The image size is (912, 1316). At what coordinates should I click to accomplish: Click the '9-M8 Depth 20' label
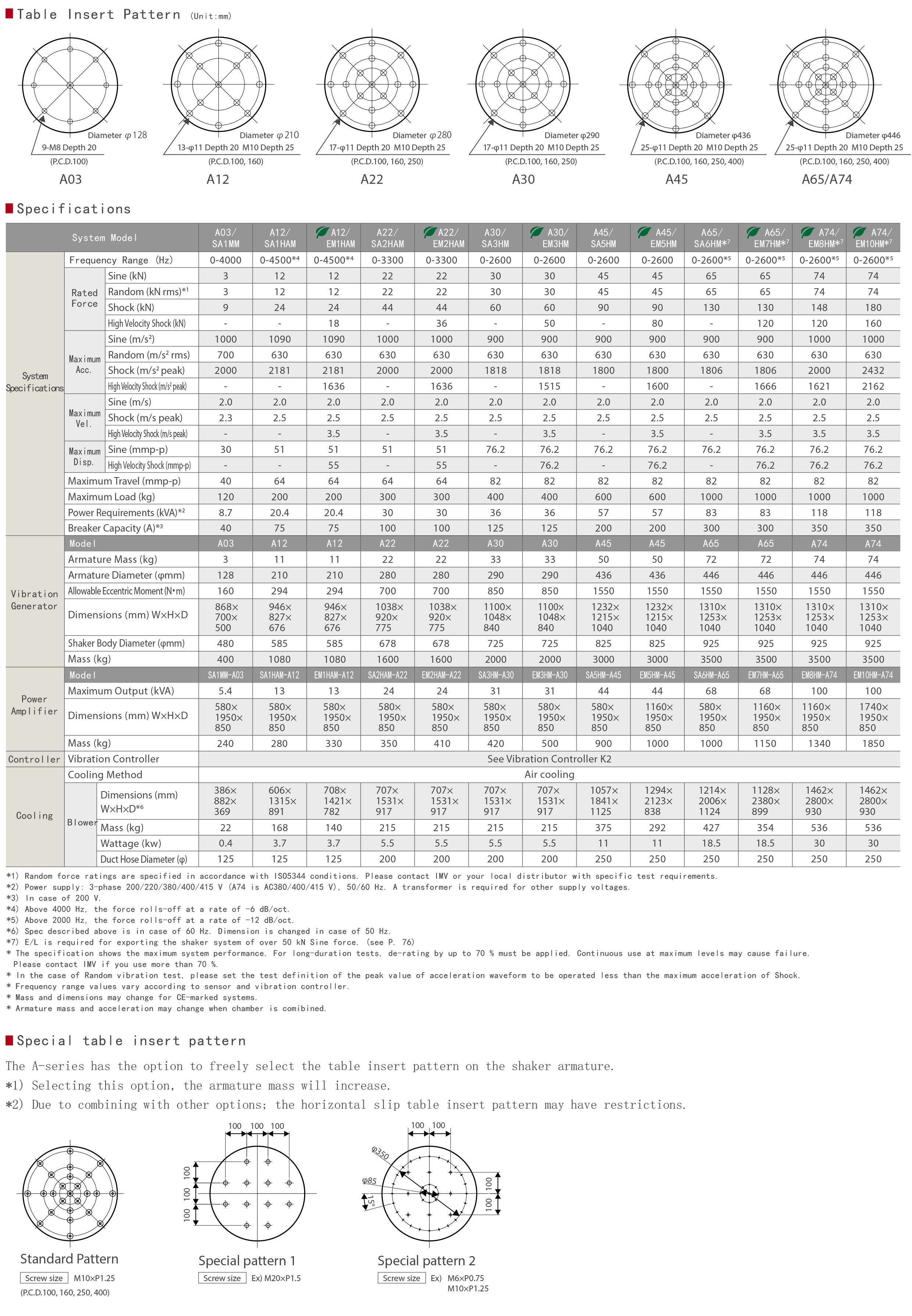(x=69, y=147)
